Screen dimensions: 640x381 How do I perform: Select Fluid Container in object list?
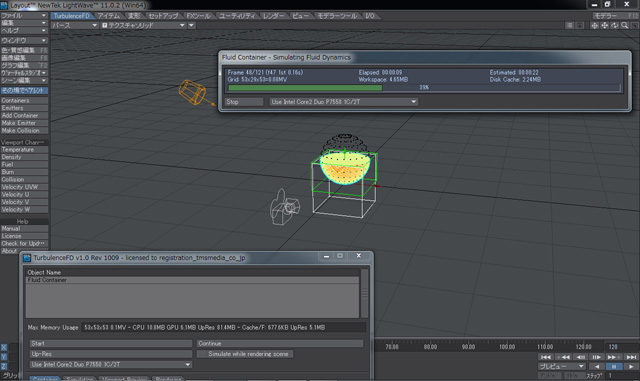(193, 280)
